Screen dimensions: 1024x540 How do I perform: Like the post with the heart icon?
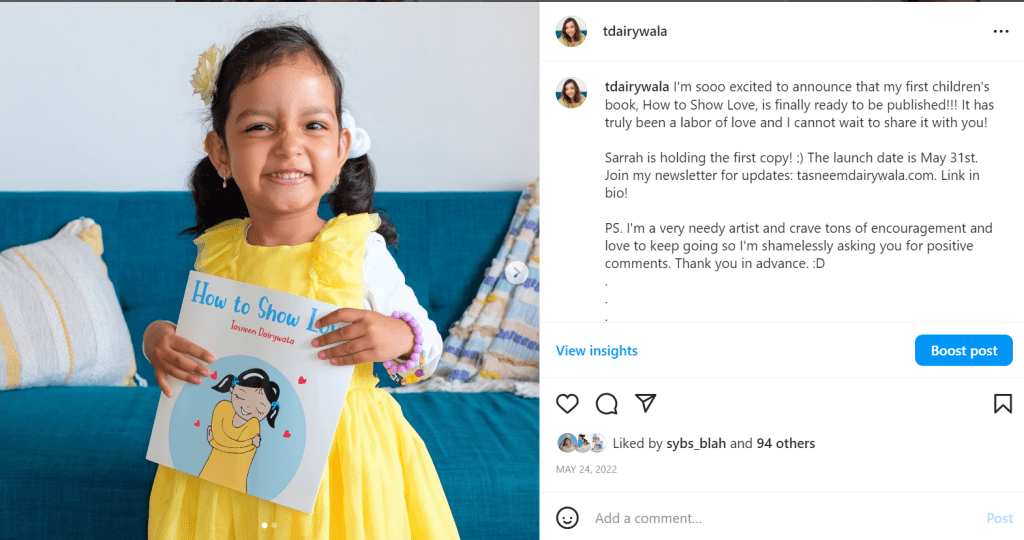pyautogui.click(x=567, y=404)
